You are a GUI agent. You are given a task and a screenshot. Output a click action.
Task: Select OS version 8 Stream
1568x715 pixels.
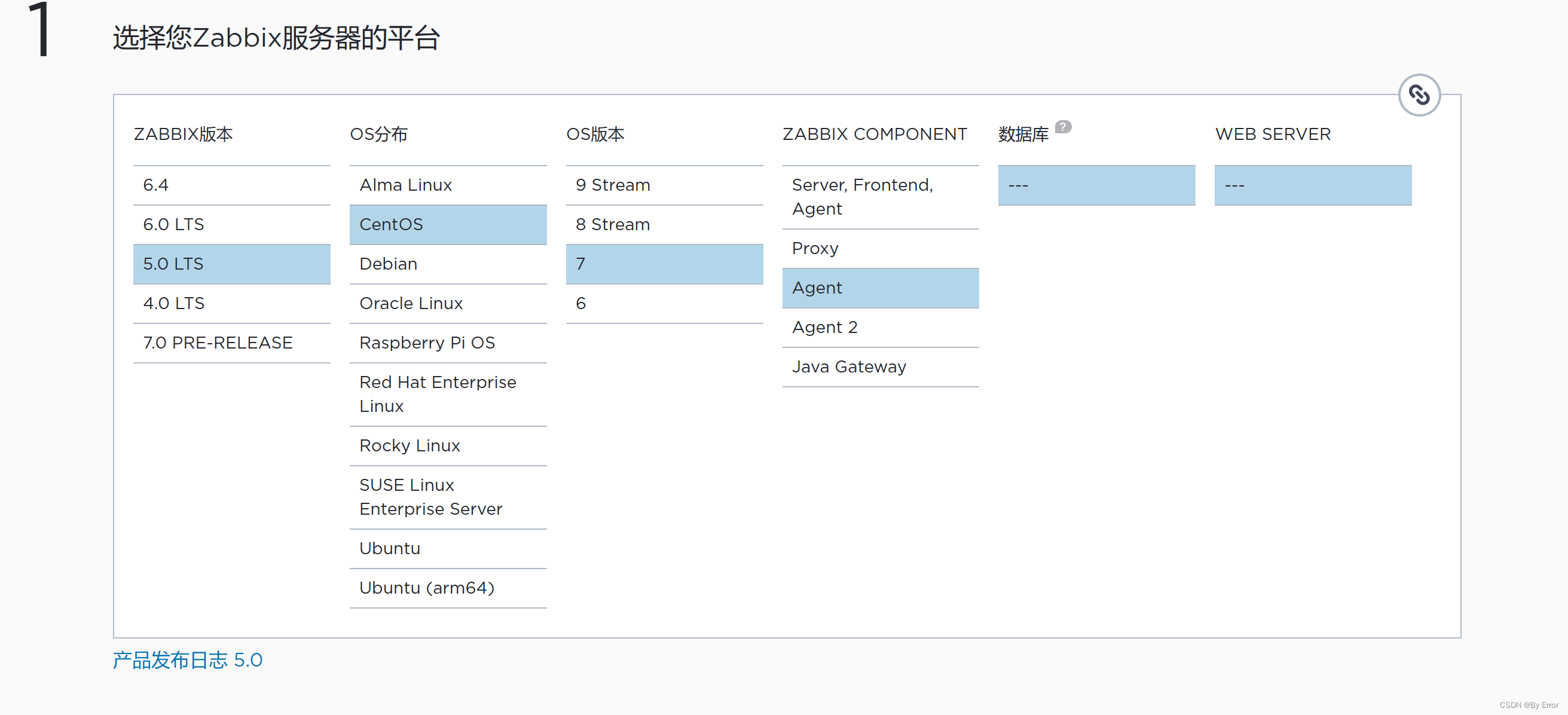point(664,225)
